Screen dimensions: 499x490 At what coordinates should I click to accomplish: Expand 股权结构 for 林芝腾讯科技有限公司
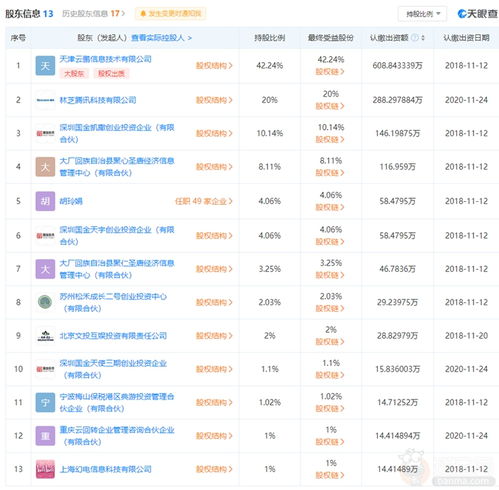214,100
